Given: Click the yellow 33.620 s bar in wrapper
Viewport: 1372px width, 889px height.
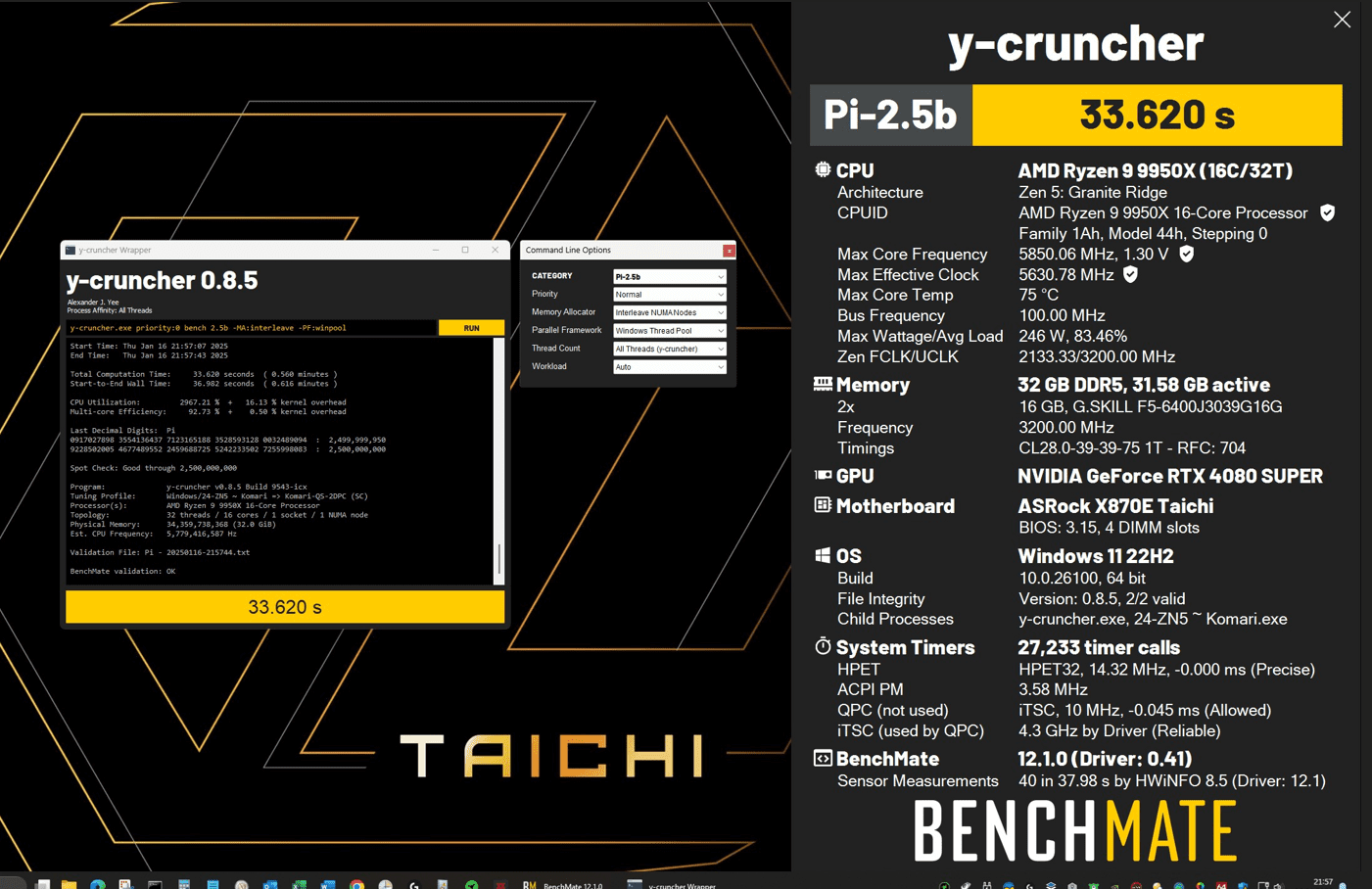Looking at the screenshot, I should point(285,607).
